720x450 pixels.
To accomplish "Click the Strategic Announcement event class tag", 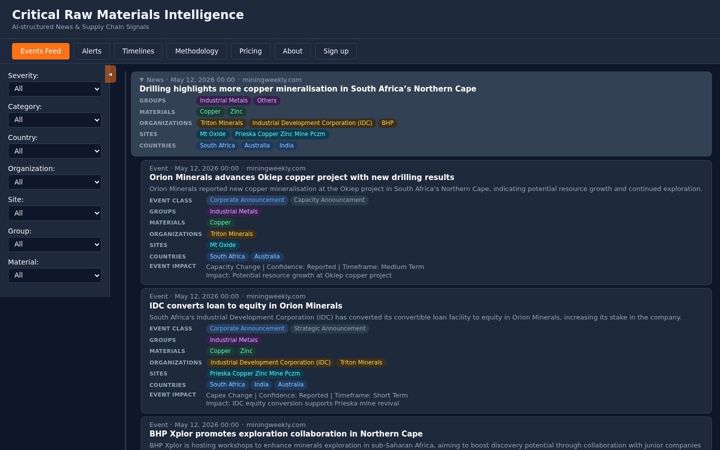I will click(330, 329).
